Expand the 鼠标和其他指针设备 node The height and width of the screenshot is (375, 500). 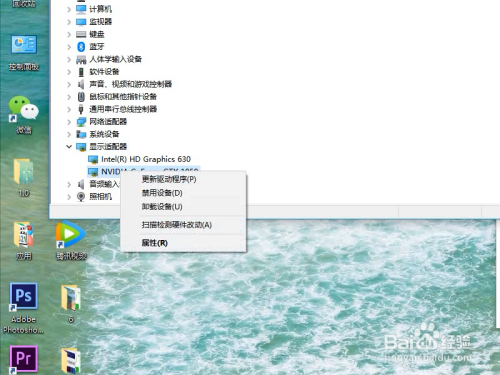[69, 97]
